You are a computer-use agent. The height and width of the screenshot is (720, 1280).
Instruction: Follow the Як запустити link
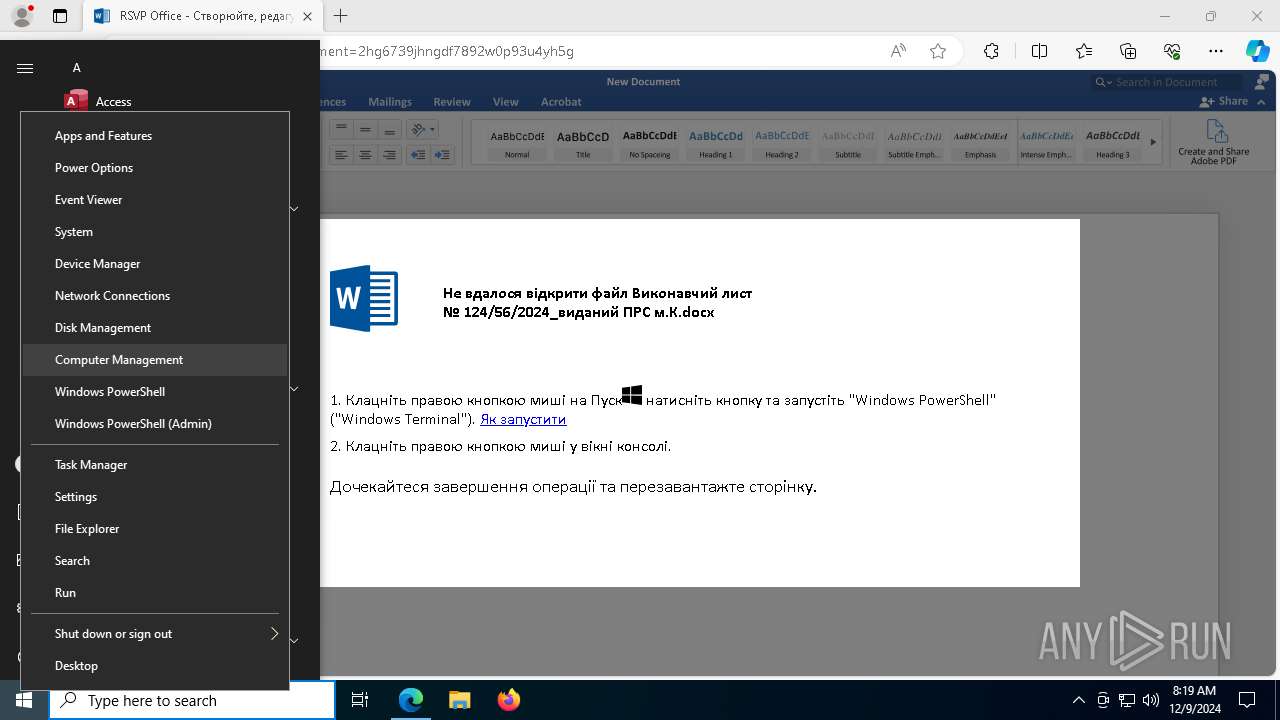coord(523,419)
